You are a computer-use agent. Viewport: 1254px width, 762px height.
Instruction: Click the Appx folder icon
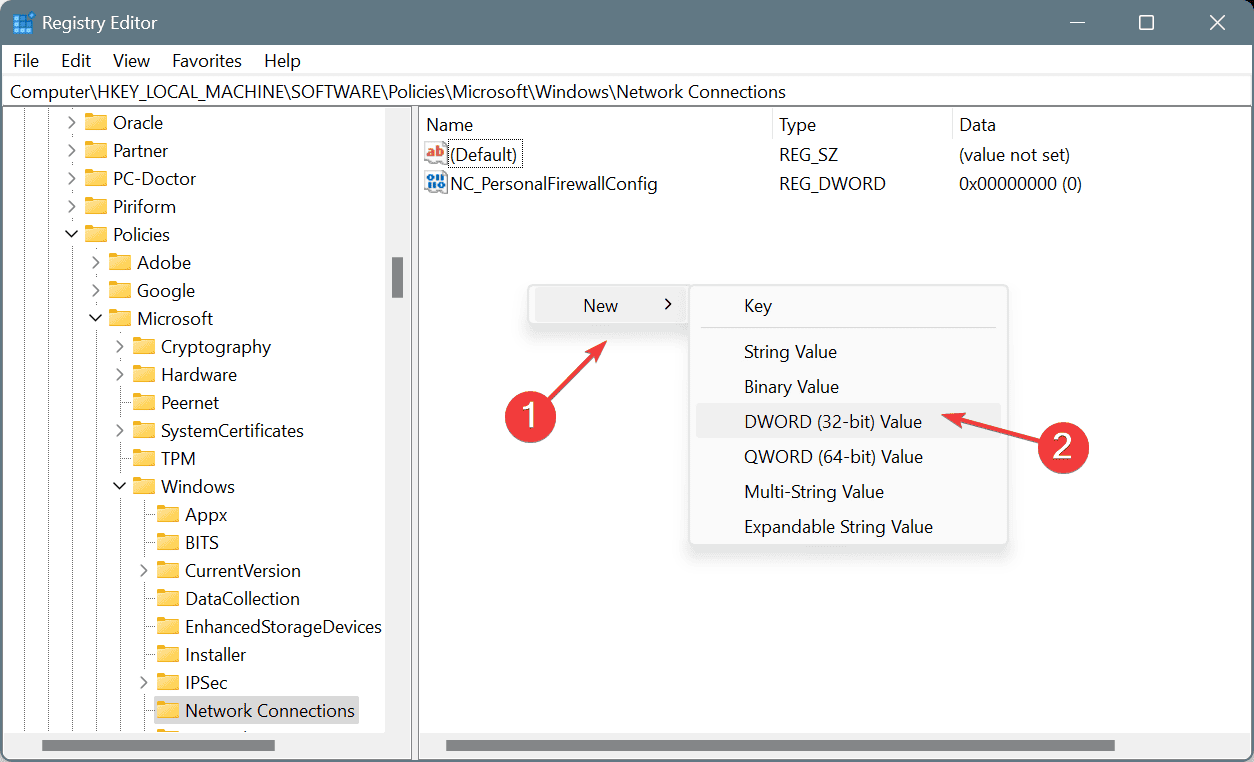click(x=168, y=514)
